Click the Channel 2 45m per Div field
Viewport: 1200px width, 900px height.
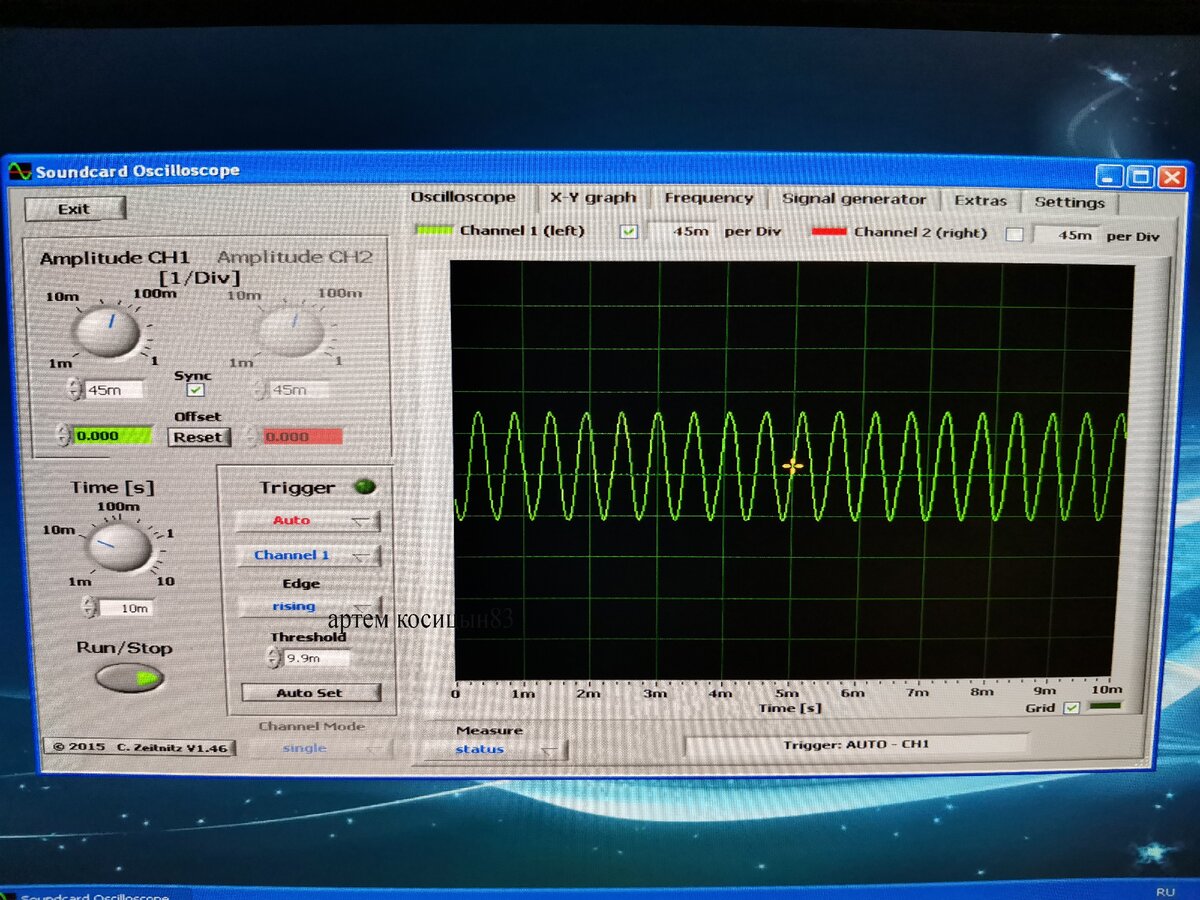tap(1066, 236)
